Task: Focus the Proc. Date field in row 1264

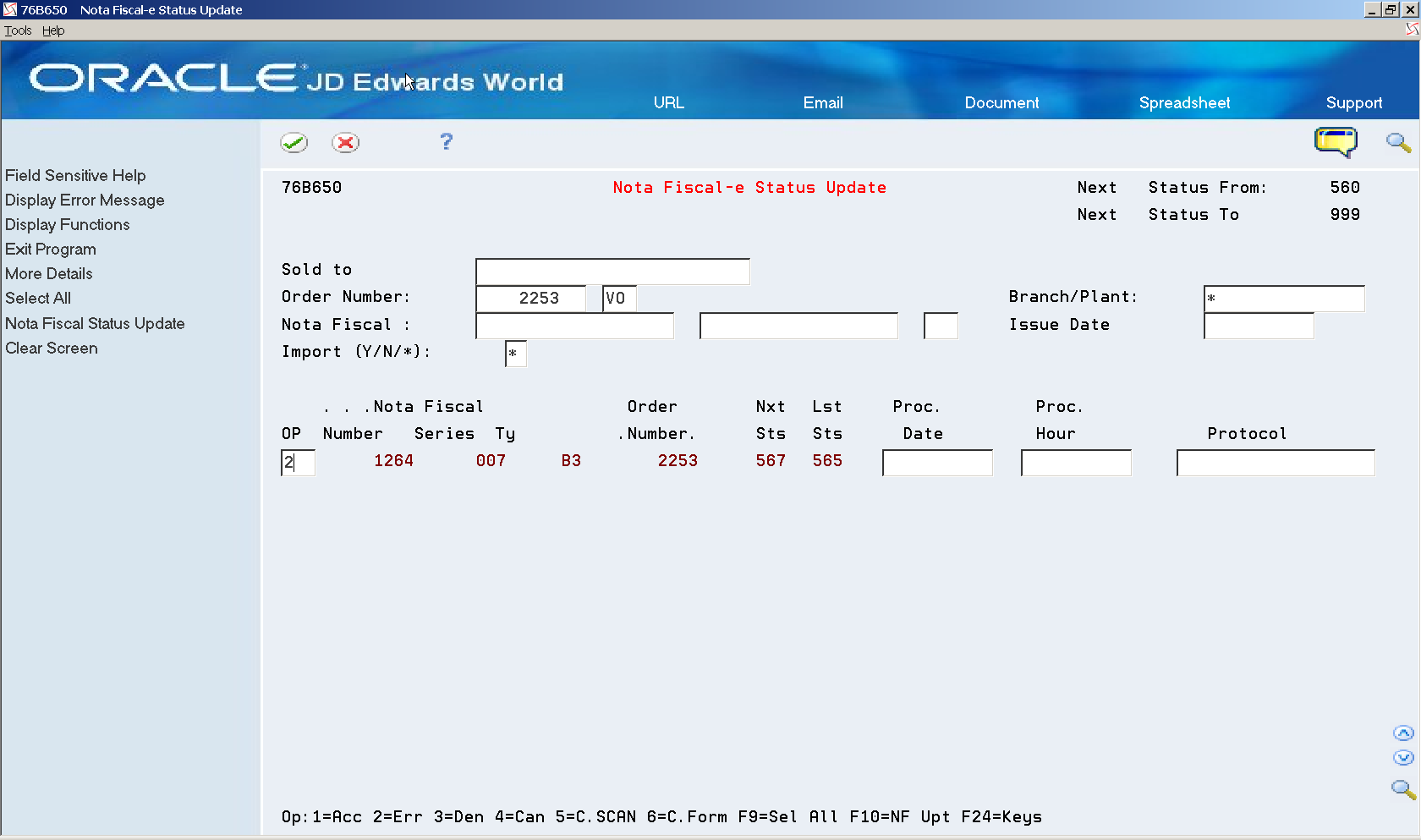Action: point(937,463)
